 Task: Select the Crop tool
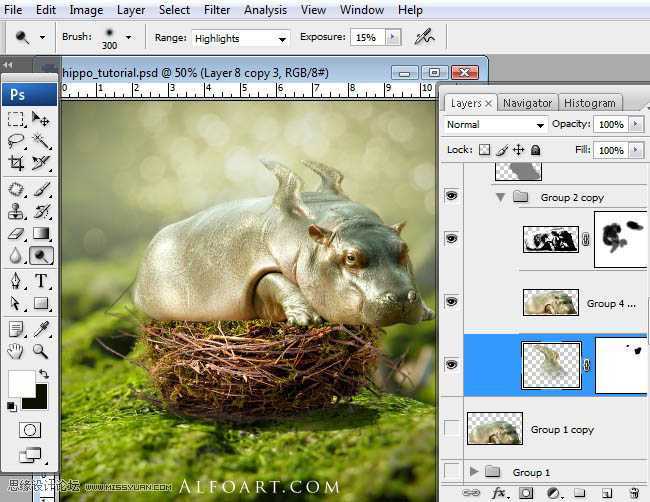[16, 163]
